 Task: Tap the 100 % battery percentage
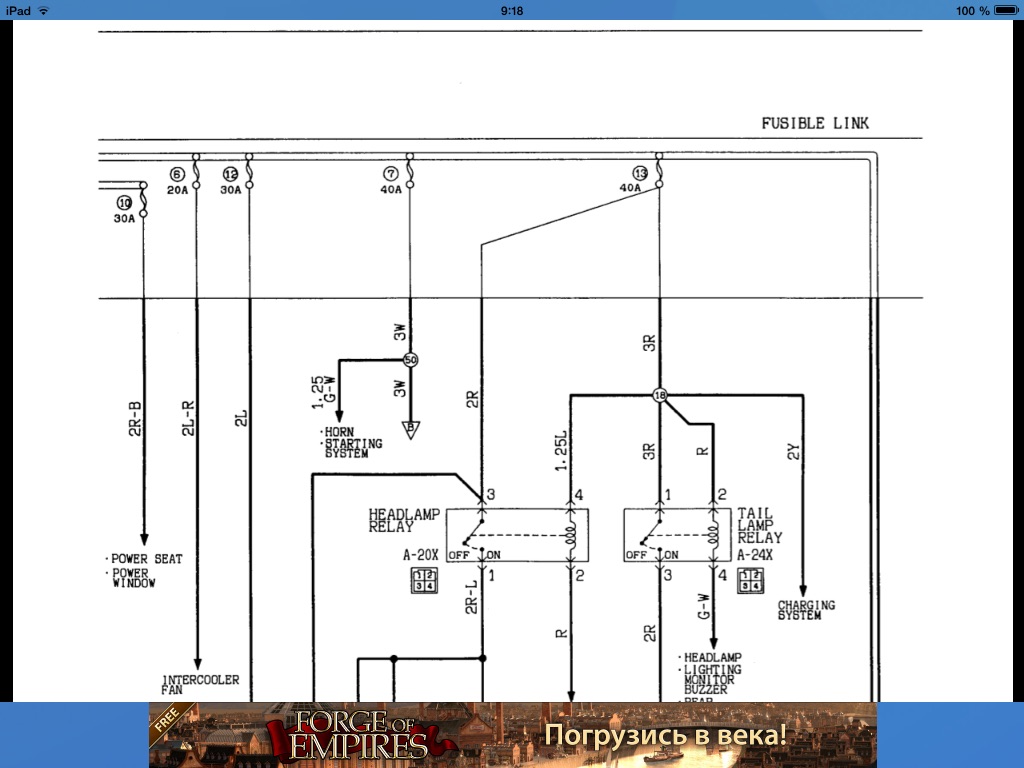tap(972, 10)
